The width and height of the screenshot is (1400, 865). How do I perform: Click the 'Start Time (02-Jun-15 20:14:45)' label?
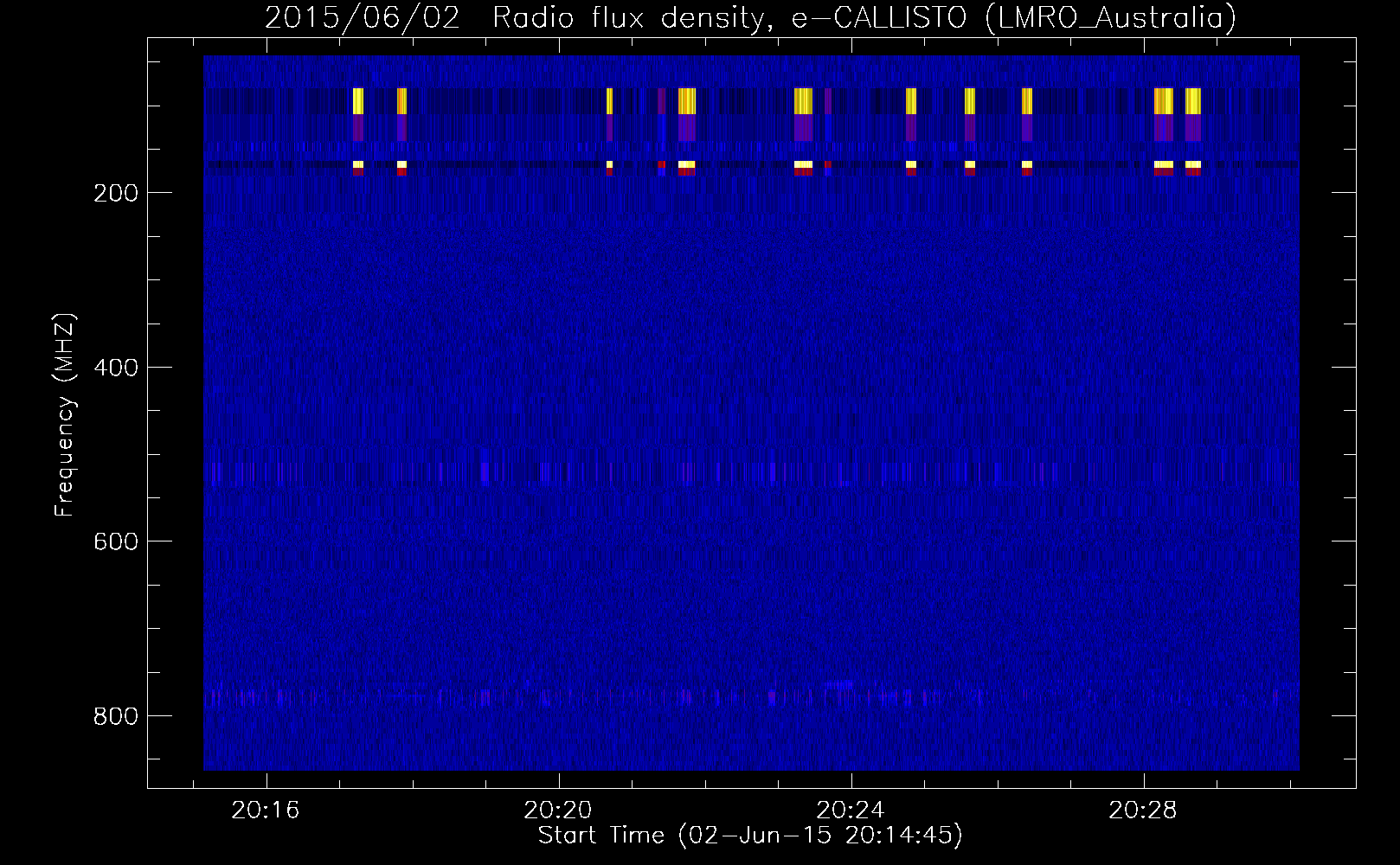pyautogui.click(x=750, y=836)
